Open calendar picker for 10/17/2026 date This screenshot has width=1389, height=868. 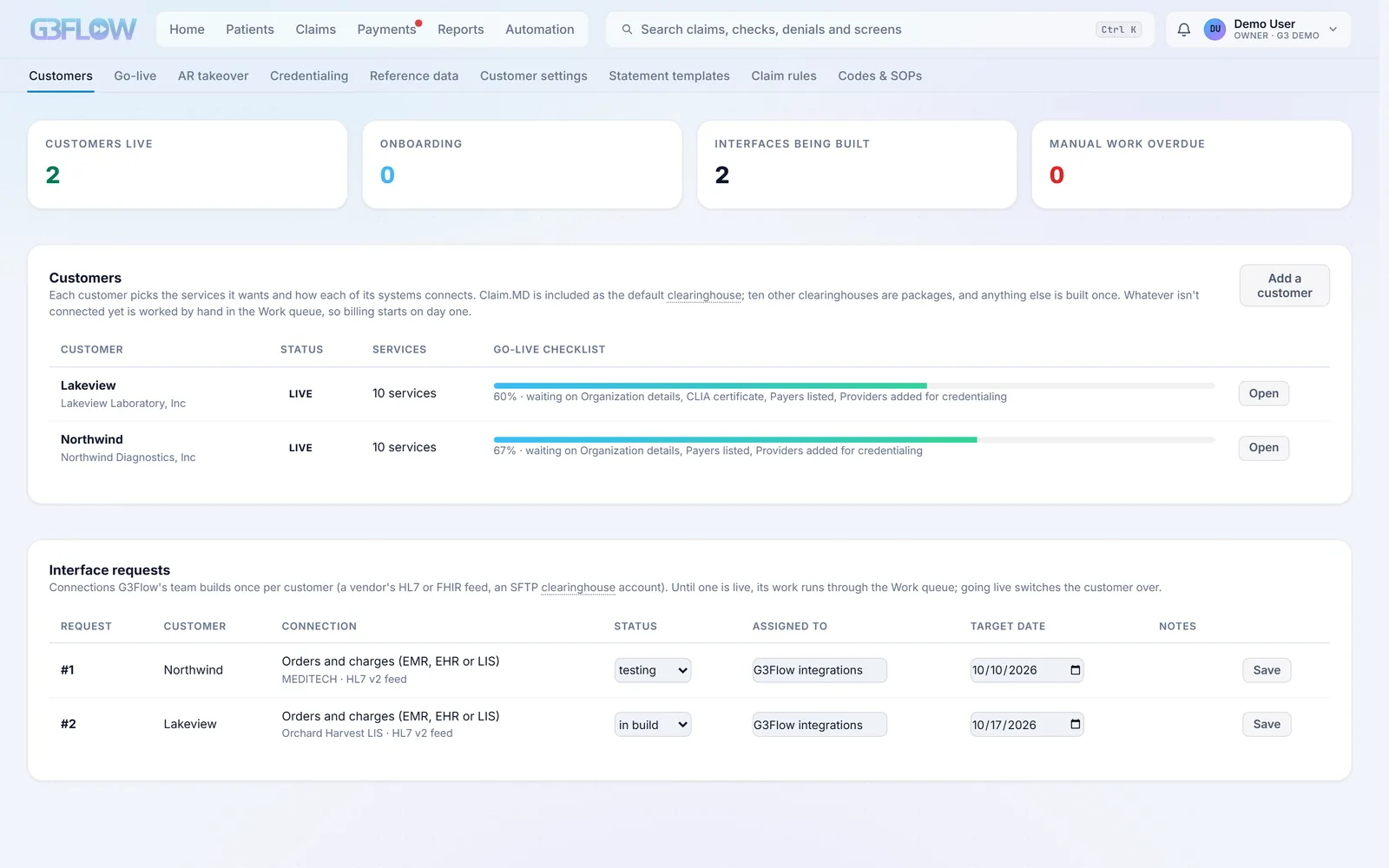(x=1075, y=725)
